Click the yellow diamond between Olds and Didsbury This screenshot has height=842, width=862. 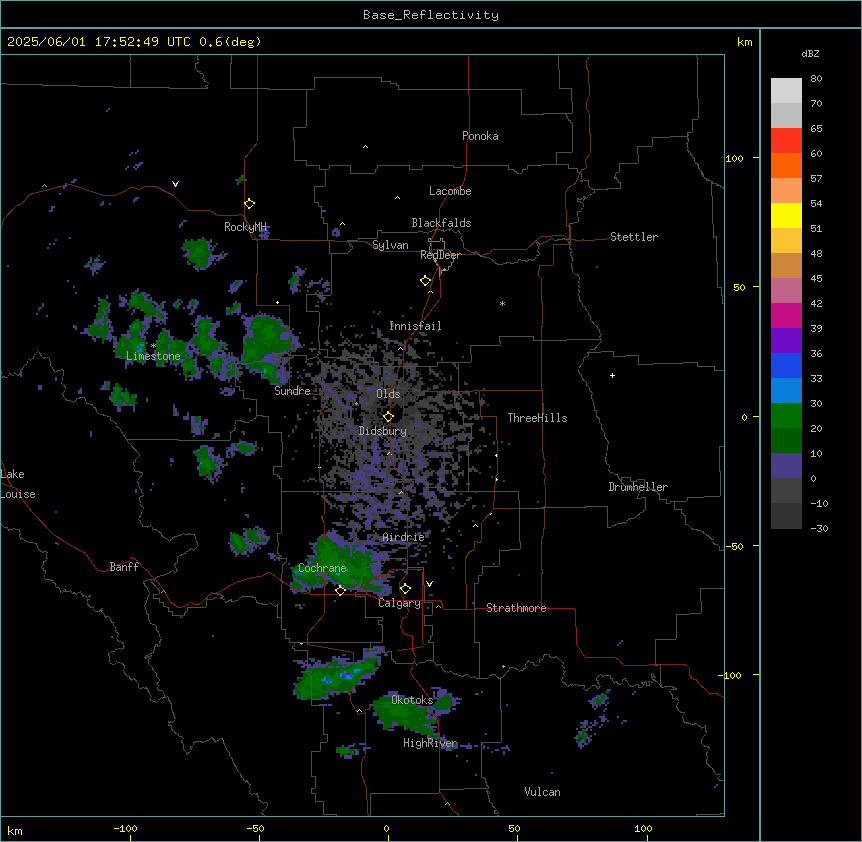click(389, 417)
